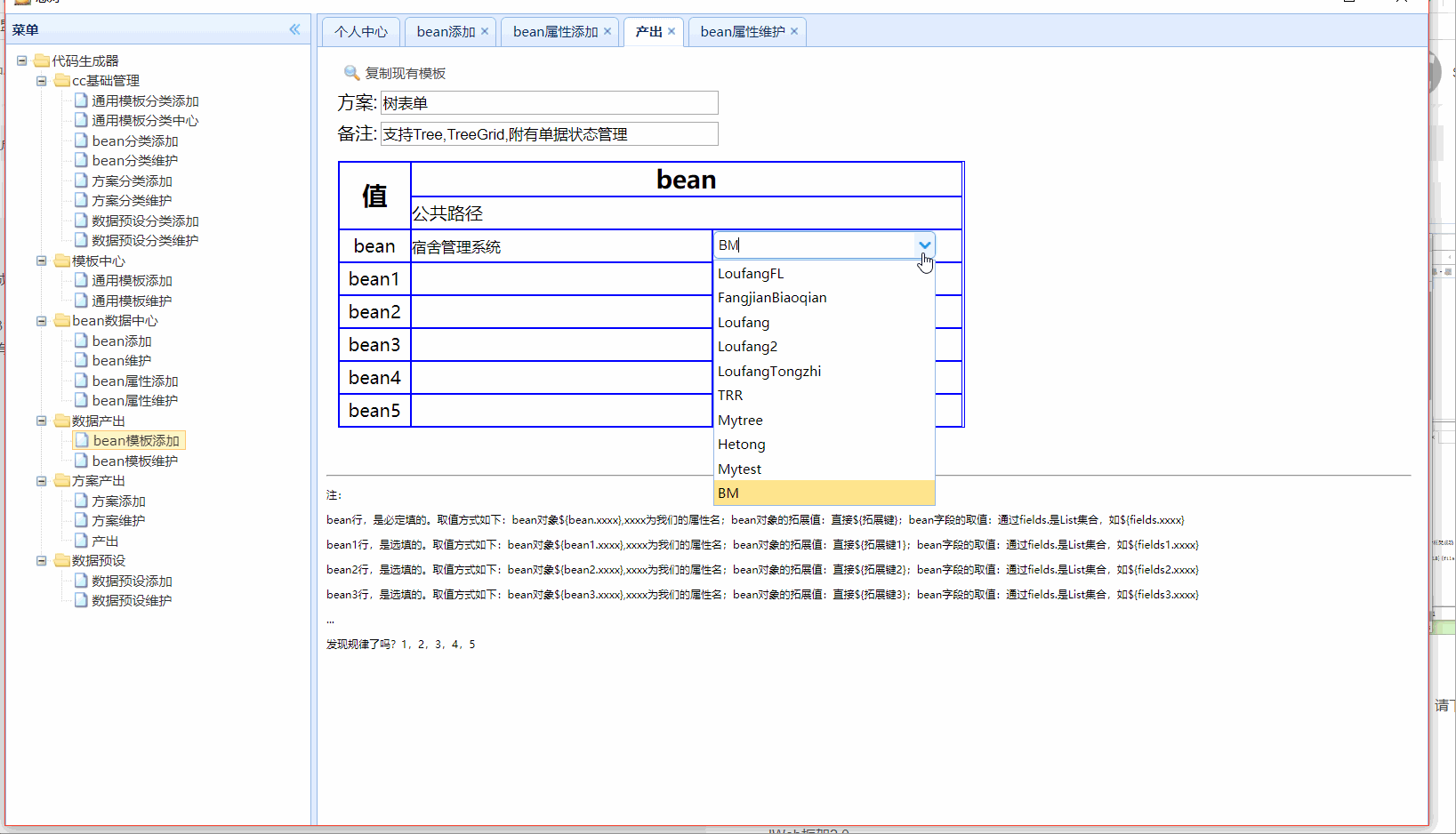Viewport: 1456px width, 834px height.
Task: Collapse the 数据产出 folder
Action: point(42,421)
